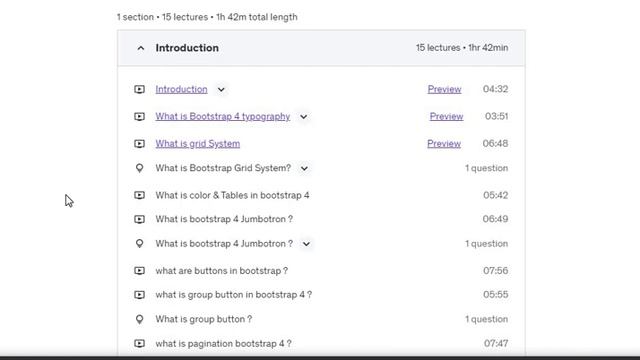Open the Introduction lecture link
Viewport: 640px width, 360px height.
181,89
